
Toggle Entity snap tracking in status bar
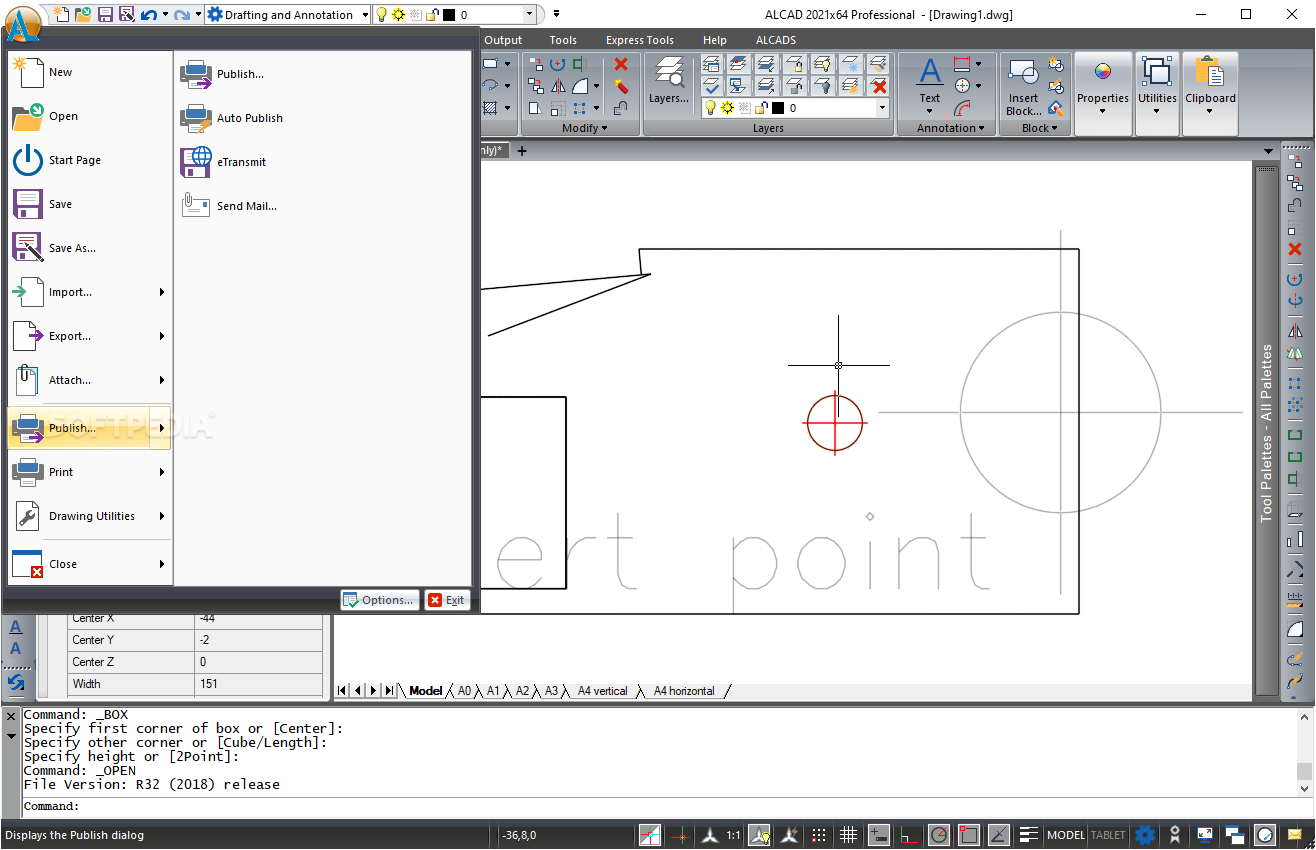click(x=999, y=835)
